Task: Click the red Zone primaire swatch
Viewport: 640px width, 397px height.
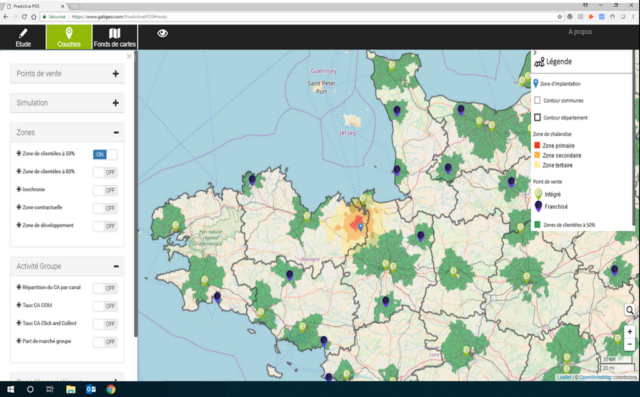Action: (x=537, y=145)
